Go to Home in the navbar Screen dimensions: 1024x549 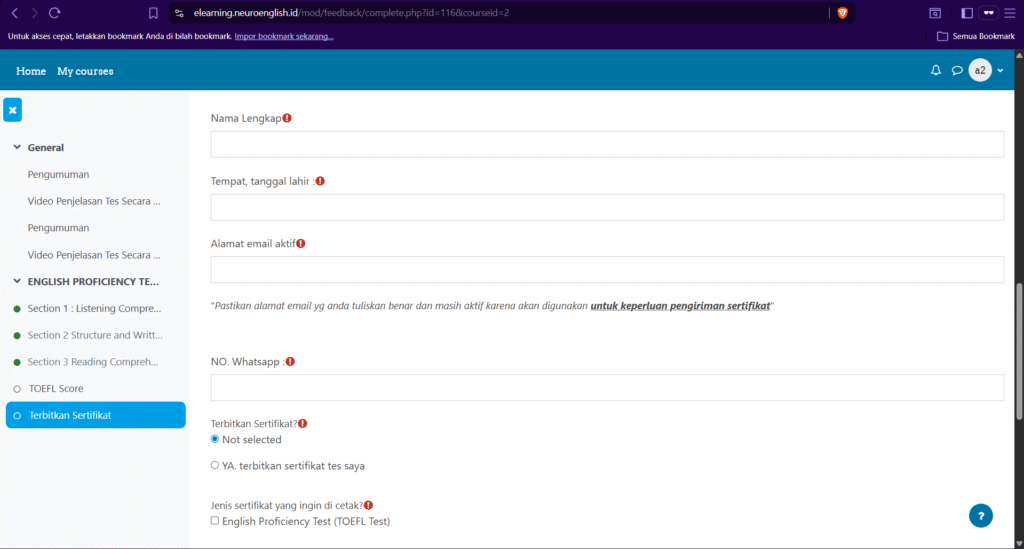(31, 71)
